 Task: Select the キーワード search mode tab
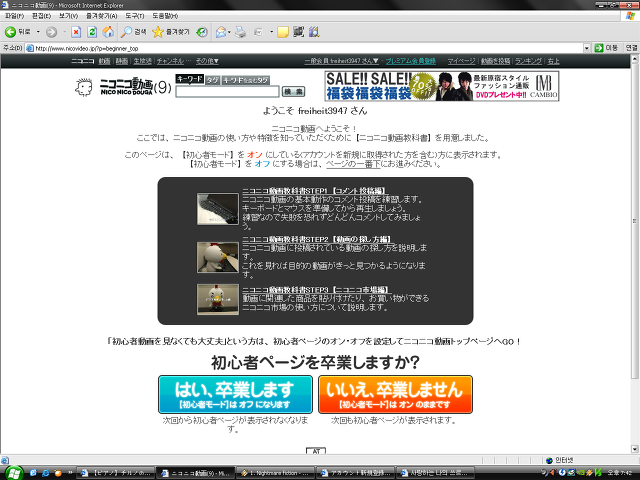point(190,79)
